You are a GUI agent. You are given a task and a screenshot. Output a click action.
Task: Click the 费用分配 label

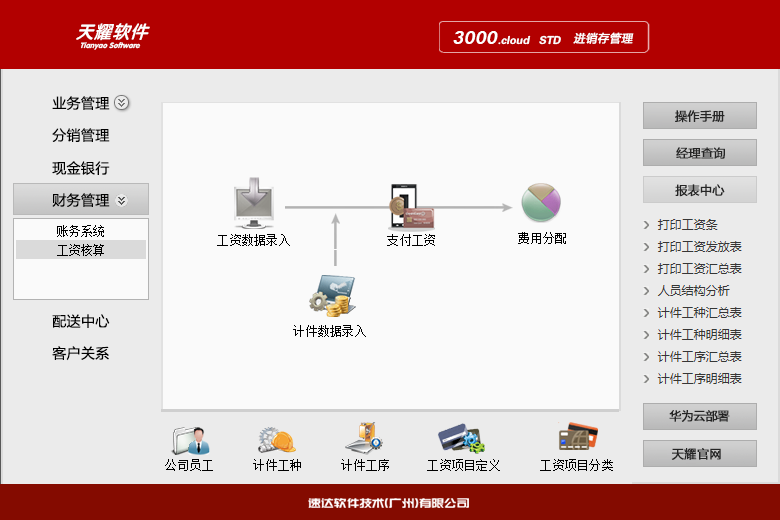542,239
